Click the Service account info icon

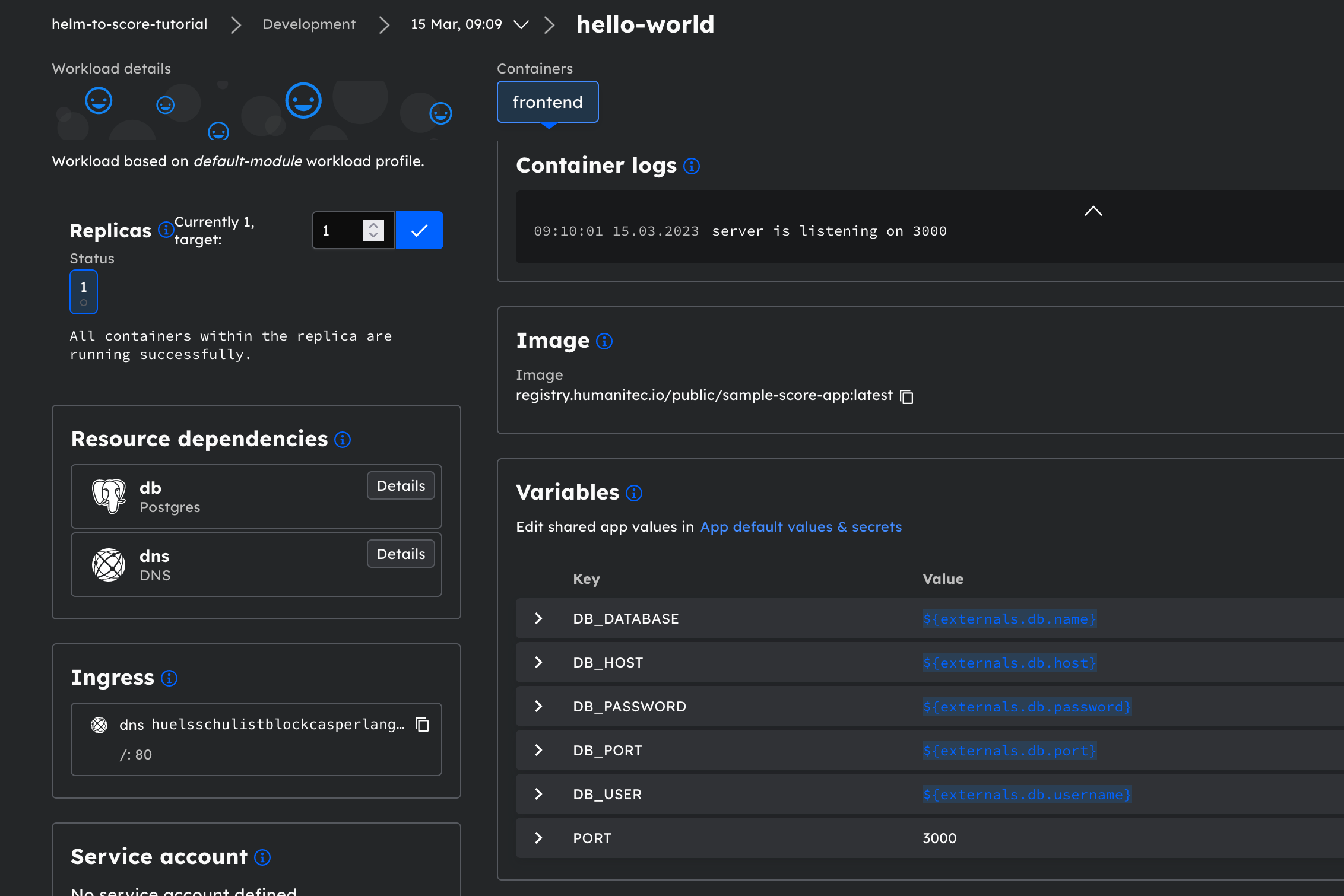pyautogui.click(x=262, y=857)
